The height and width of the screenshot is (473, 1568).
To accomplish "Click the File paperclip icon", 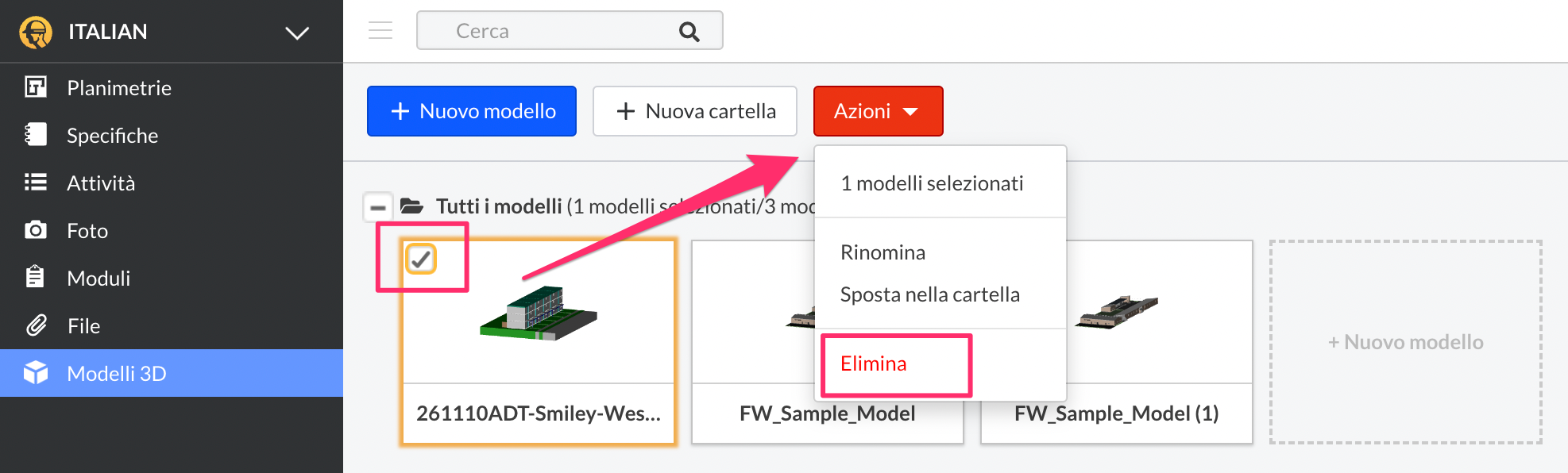I will tap(36, 325).
